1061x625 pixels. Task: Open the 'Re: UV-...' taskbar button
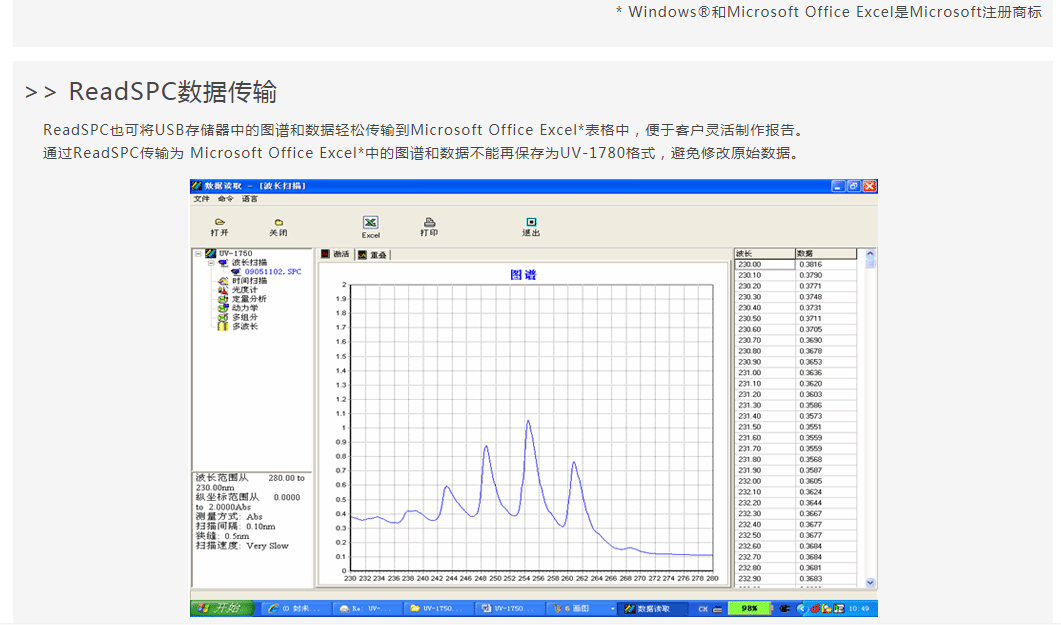point(368,609)
